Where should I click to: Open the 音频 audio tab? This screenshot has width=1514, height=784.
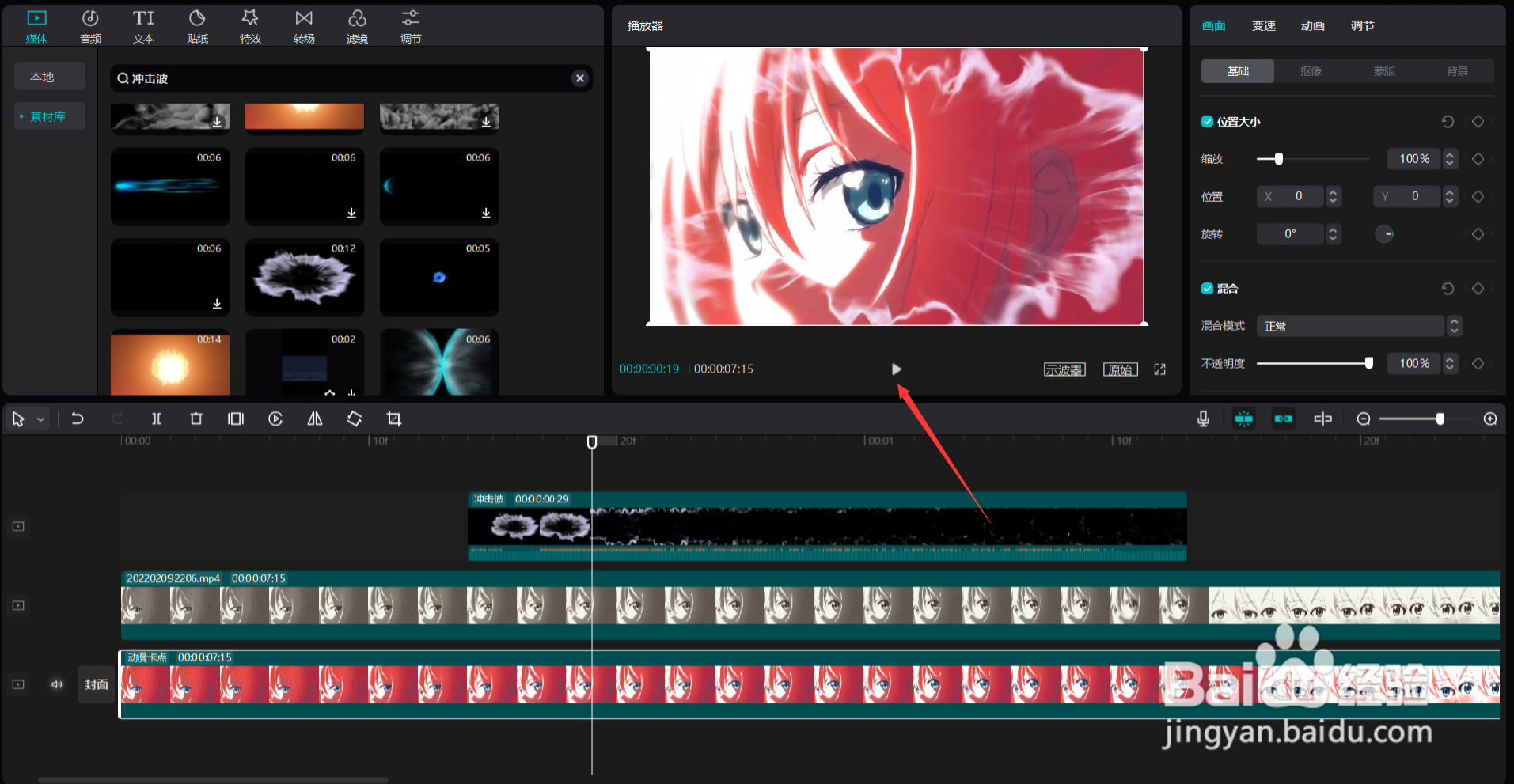pos(90,26)
